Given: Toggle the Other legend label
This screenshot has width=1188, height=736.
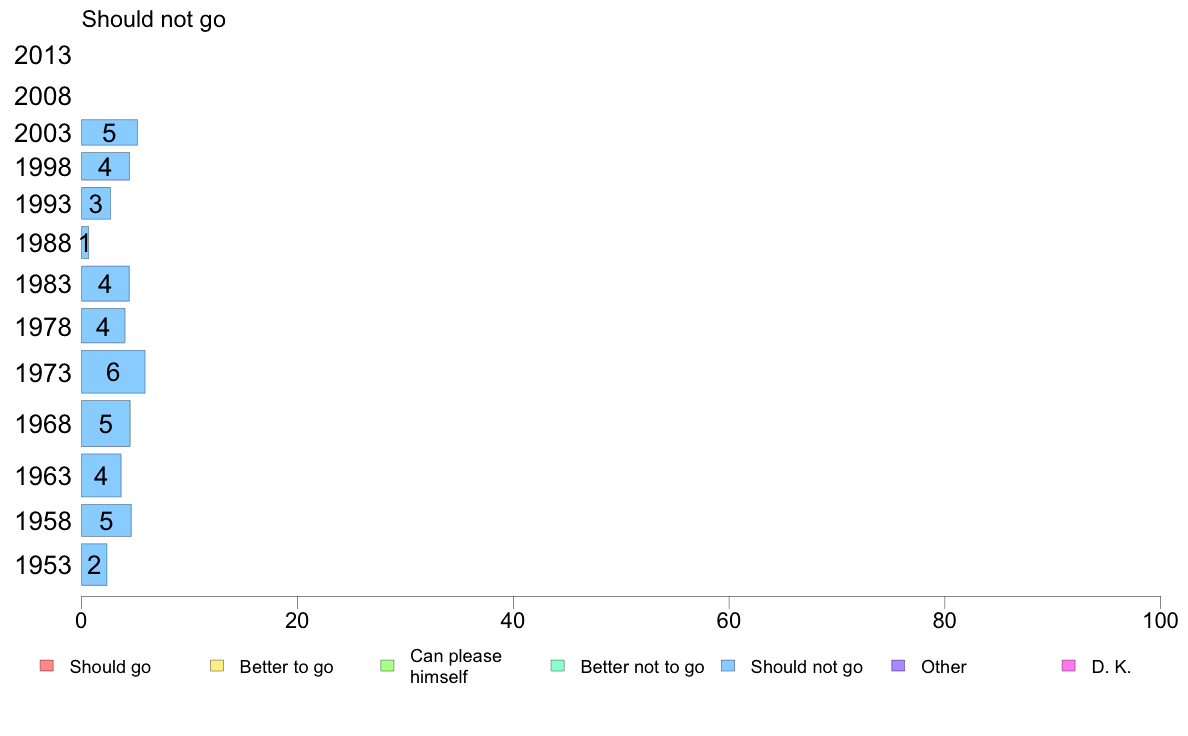Looking at the screenshot, I should (x=943, y=667).
